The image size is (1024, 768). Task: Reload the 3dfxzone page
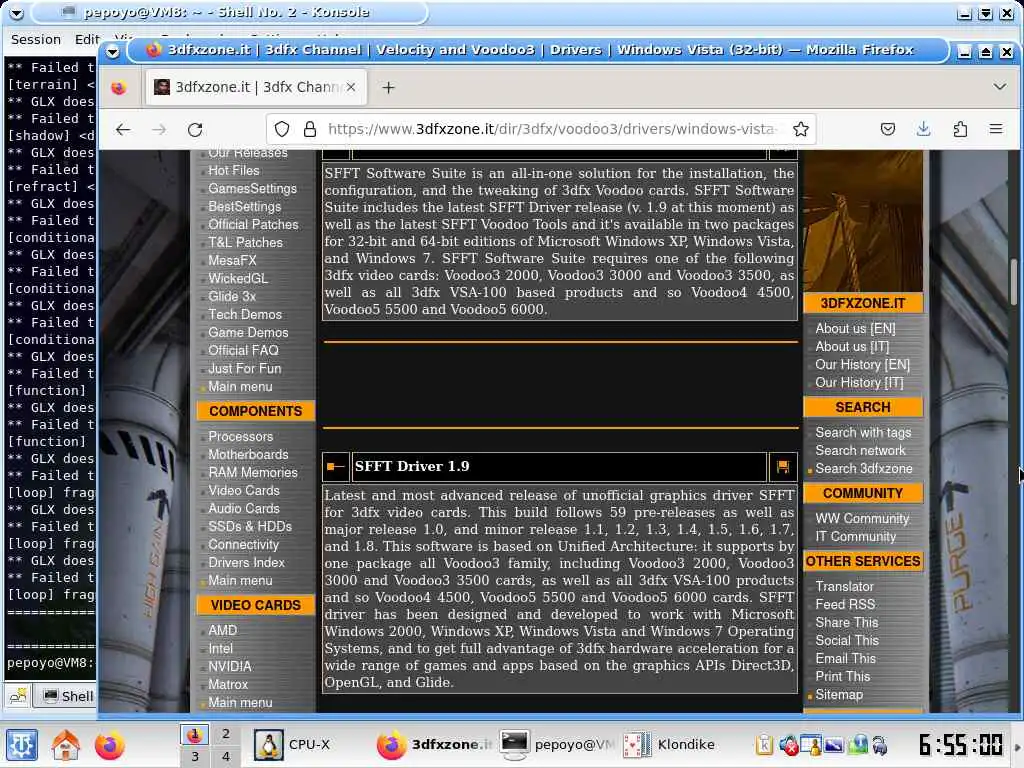pos(195,129)
